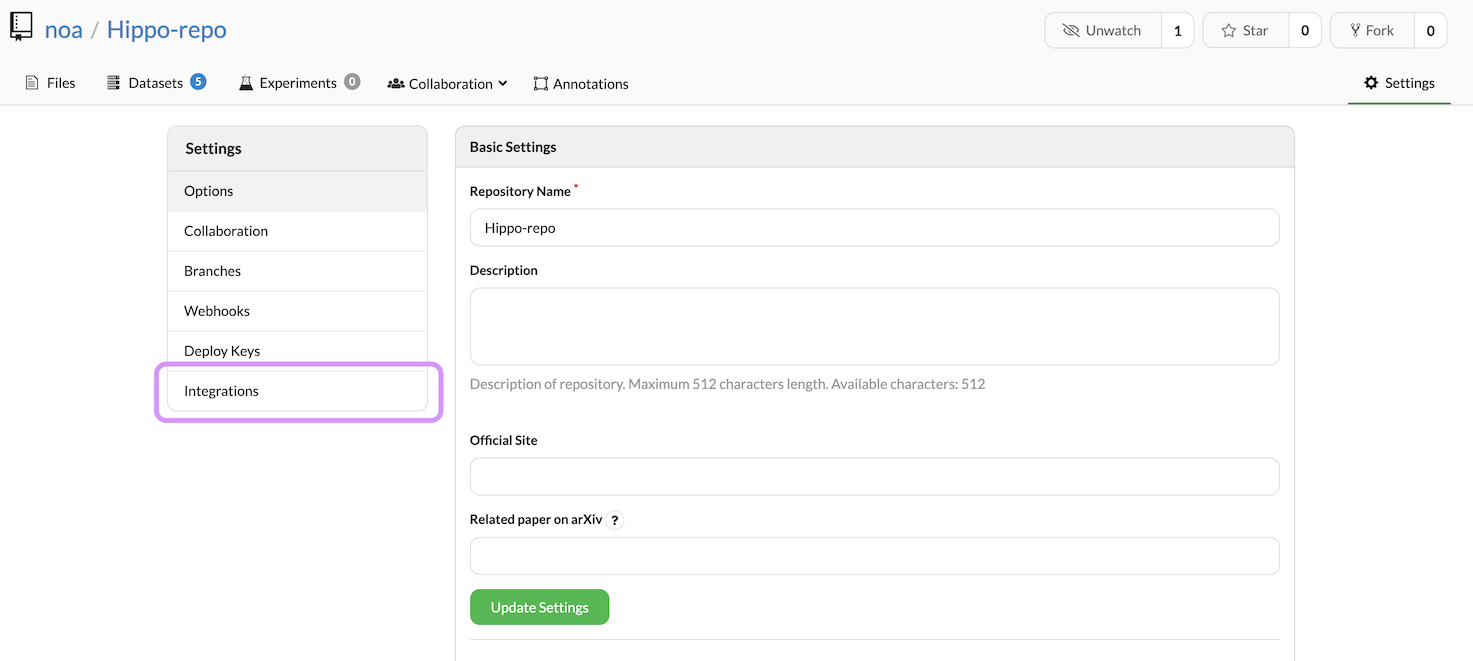Expand the Collaboration dropdown menu
1473x661 pixels.
448,84
